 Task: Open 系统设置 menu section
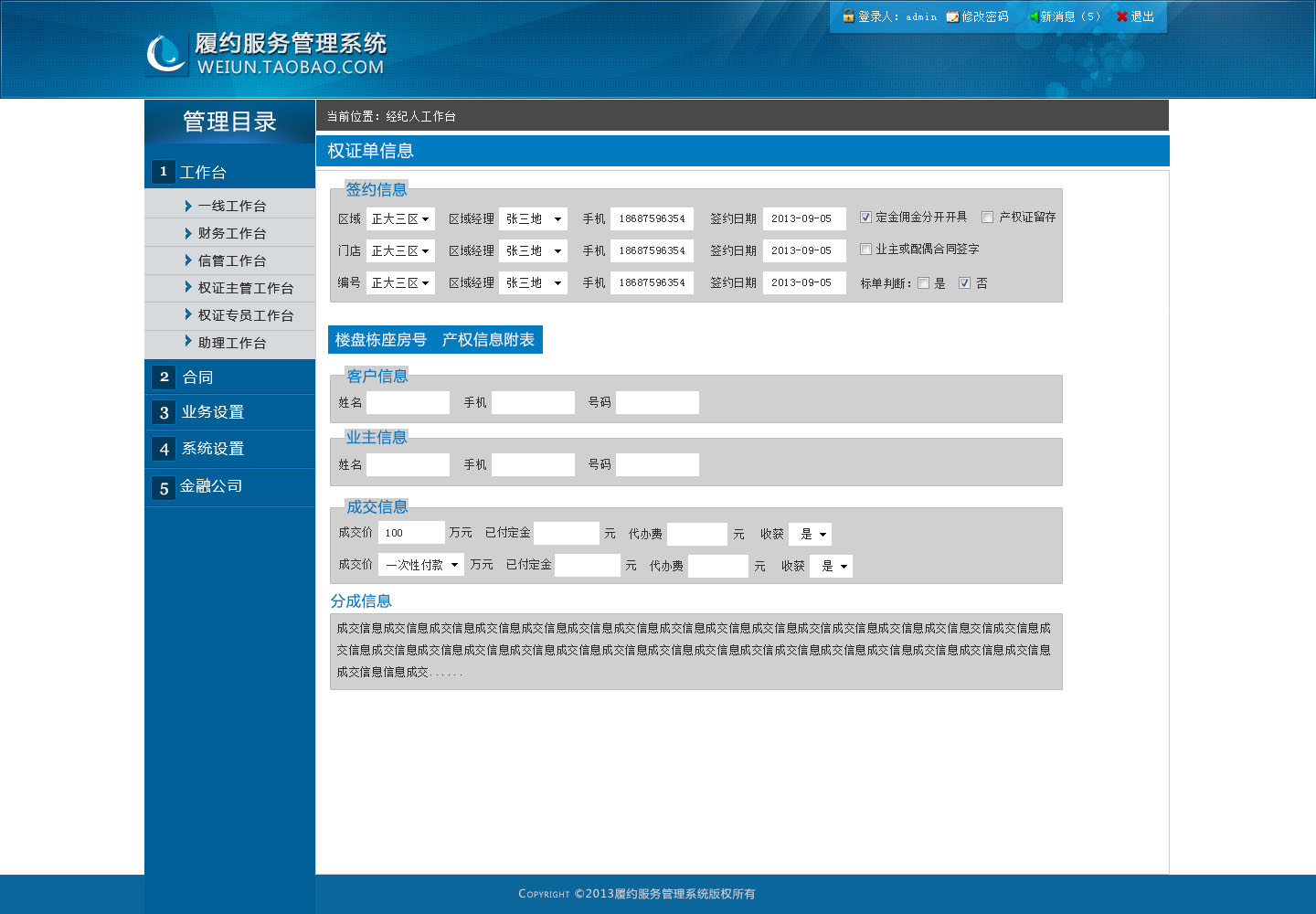(229, 449)
